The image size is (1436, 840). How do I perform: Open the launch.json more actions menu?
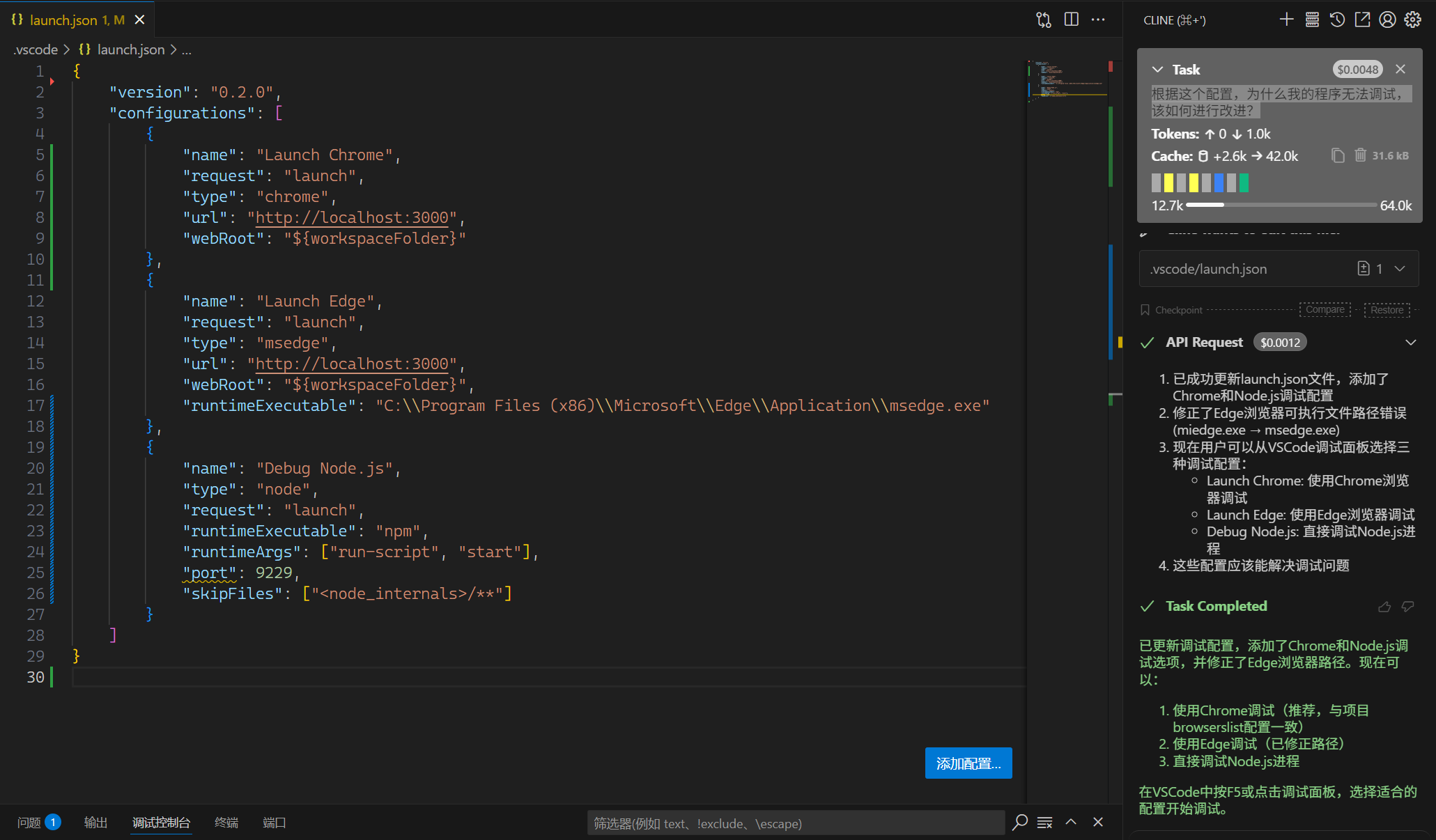(1098, 20)
